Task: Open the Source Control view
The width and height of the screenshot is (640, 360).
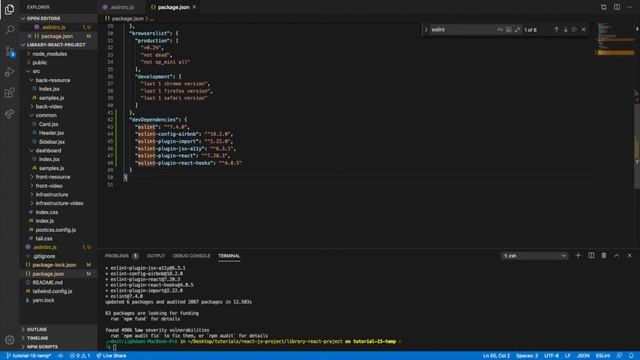Action: pyautogui.click(x=9, y=51)
